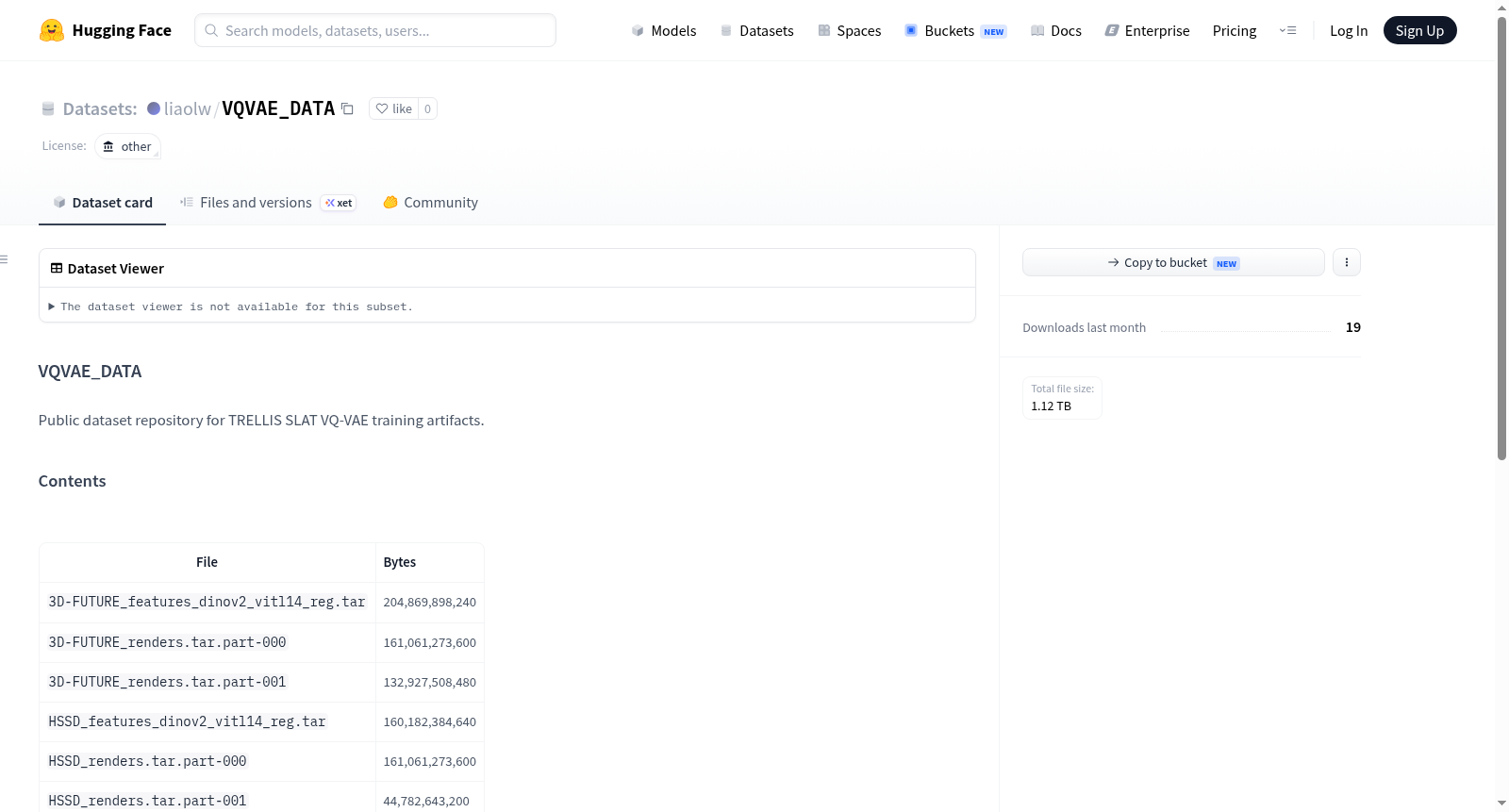Click the Contents heading
This screenshot has height=812, width=1509.
(73, 481)
